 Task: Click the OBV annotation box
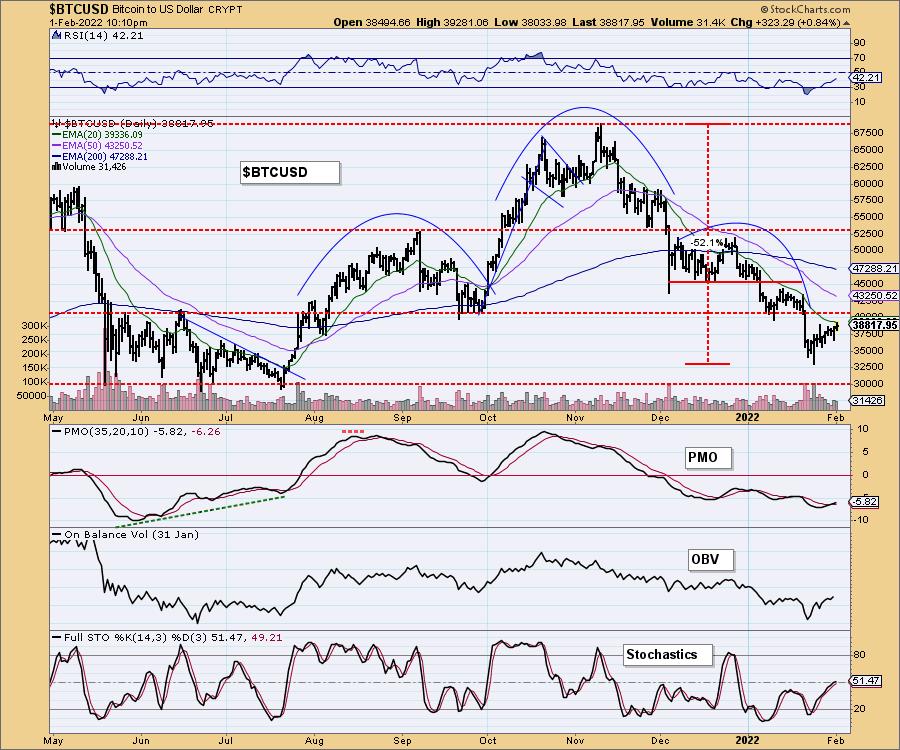[x=711, y=559]
